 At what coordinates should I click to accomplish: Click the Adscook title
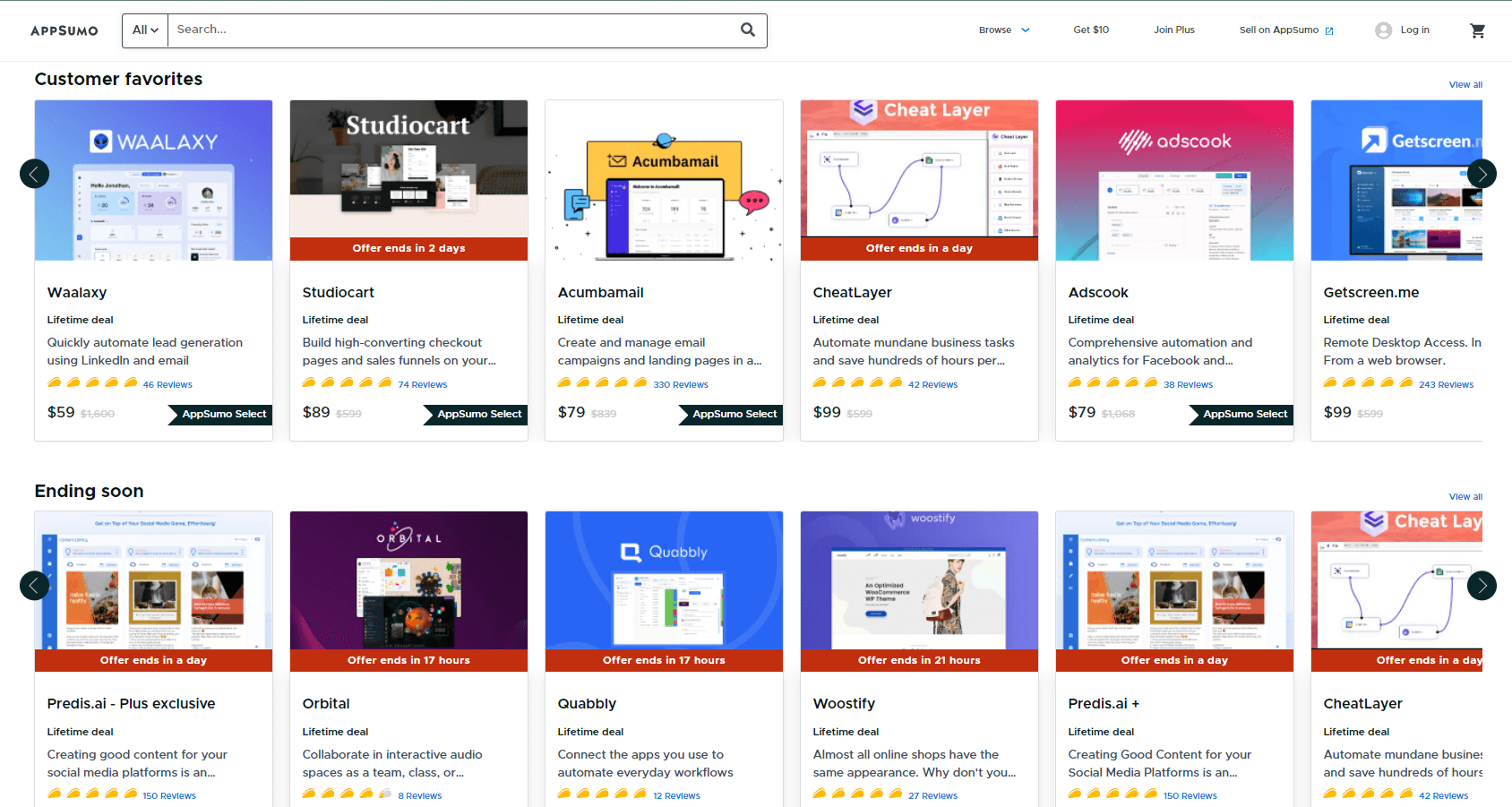tap(1098, 293)
